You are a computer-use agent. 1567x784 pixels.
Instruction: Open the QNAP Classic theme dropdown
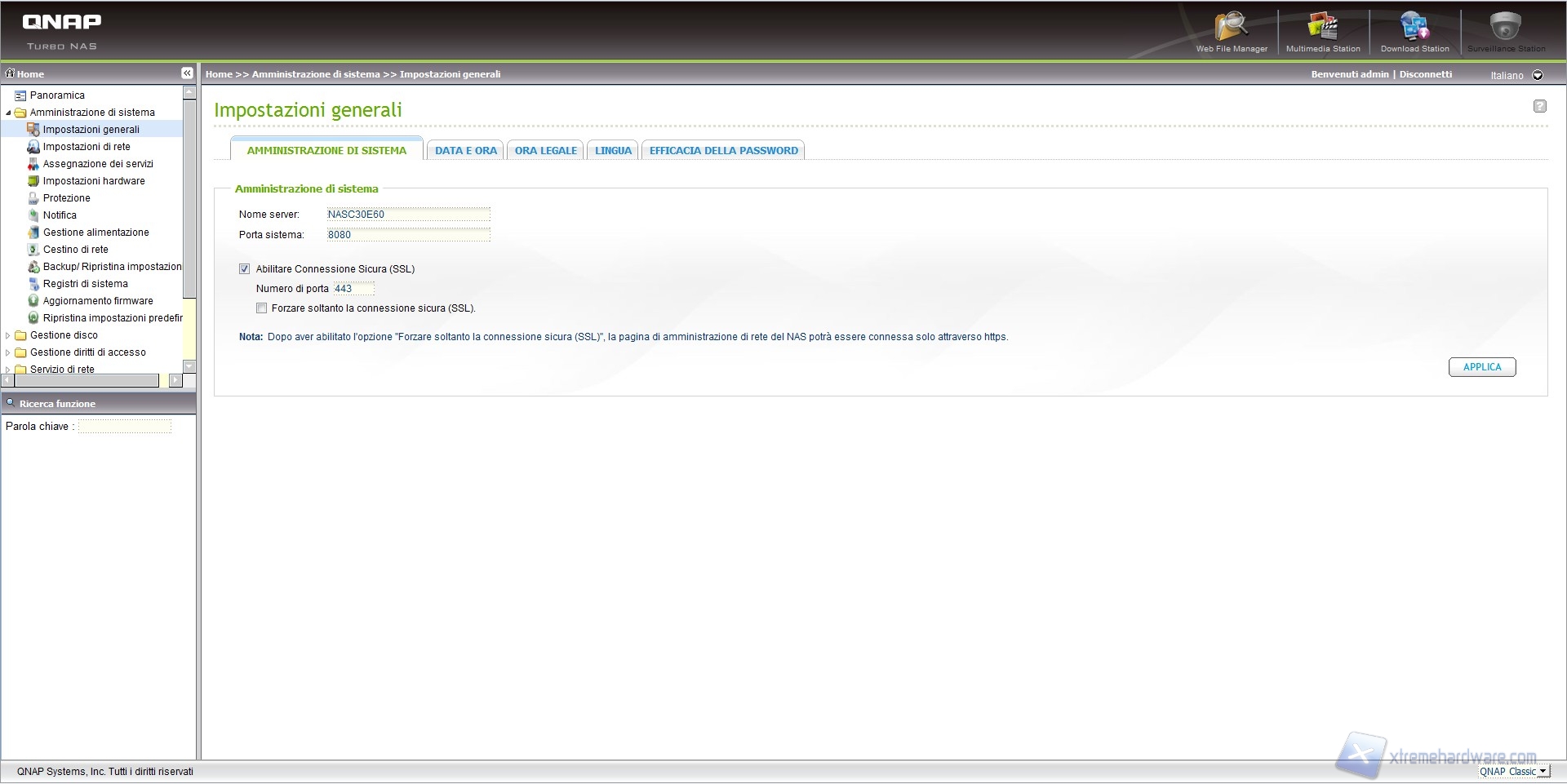1542,772
